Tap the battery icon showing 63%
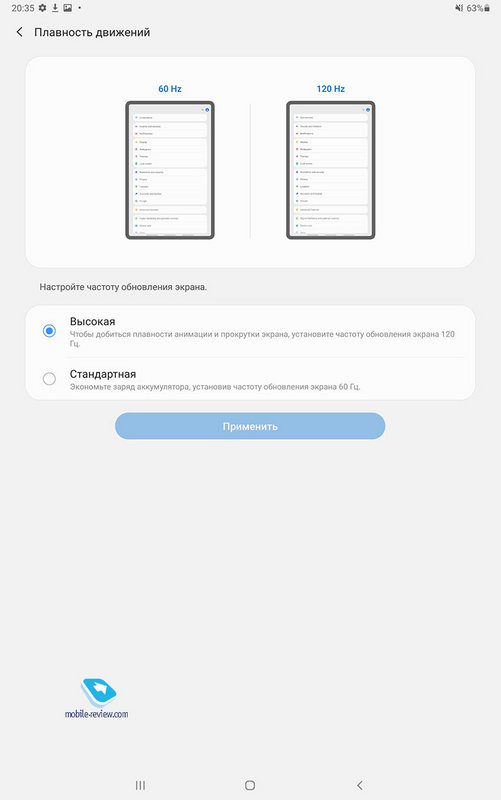501x800 pixels. pyautogui.click(x=487, y=8)
